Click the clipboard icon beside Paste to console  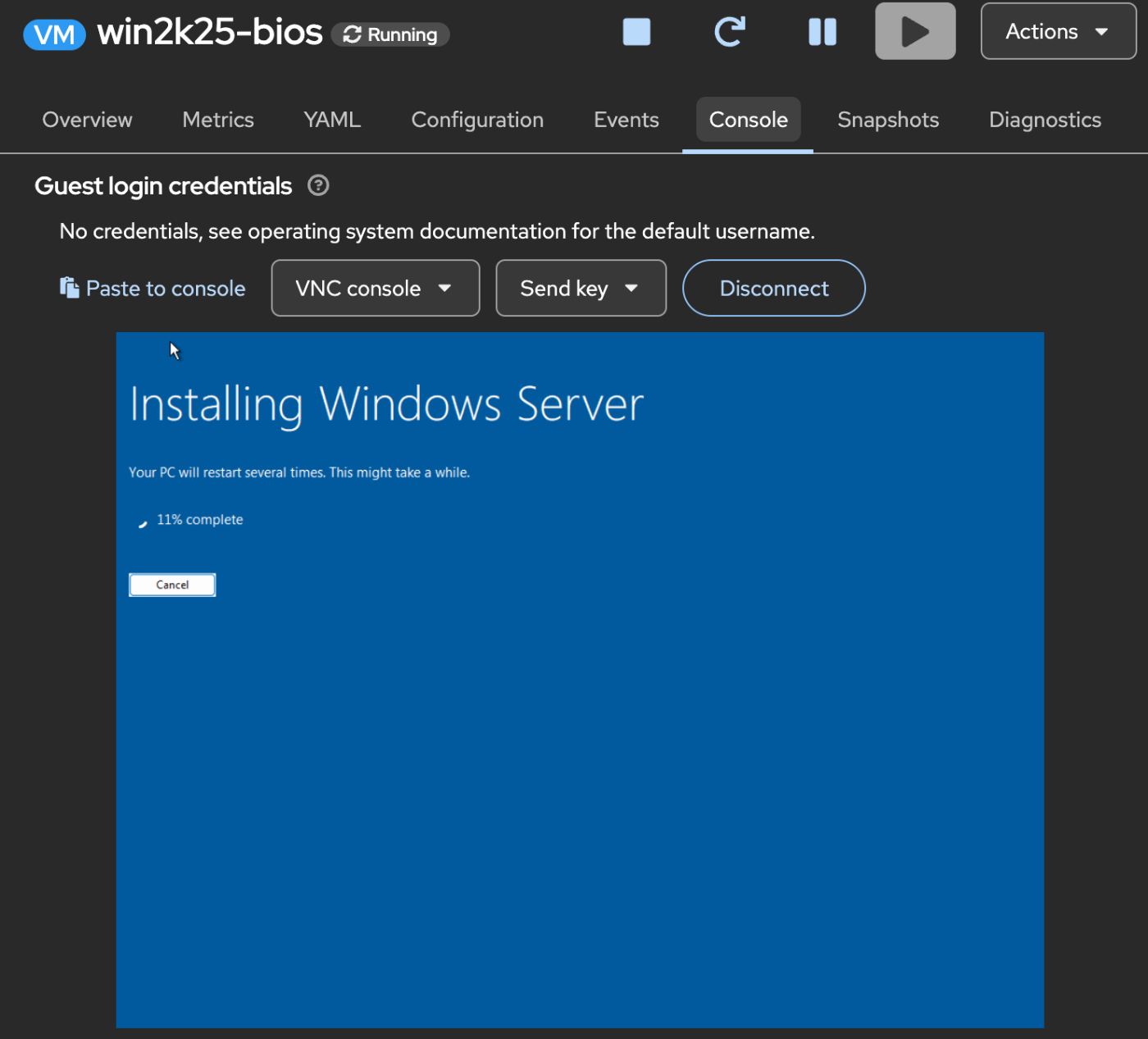tap(67, 287)
